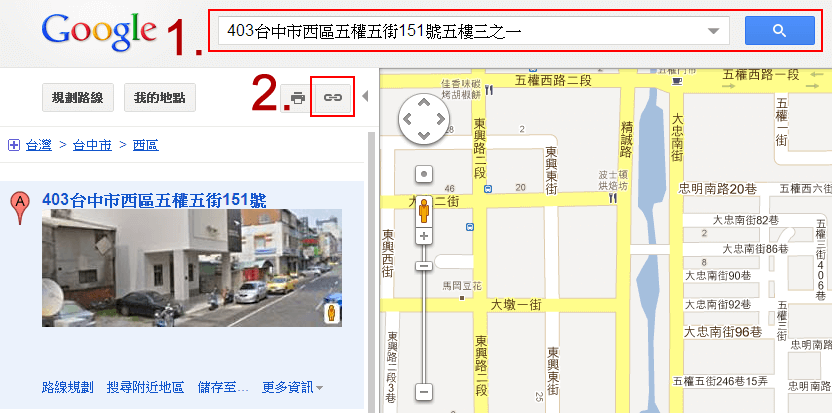Open the search box dropdown arrow

point(713,30)
